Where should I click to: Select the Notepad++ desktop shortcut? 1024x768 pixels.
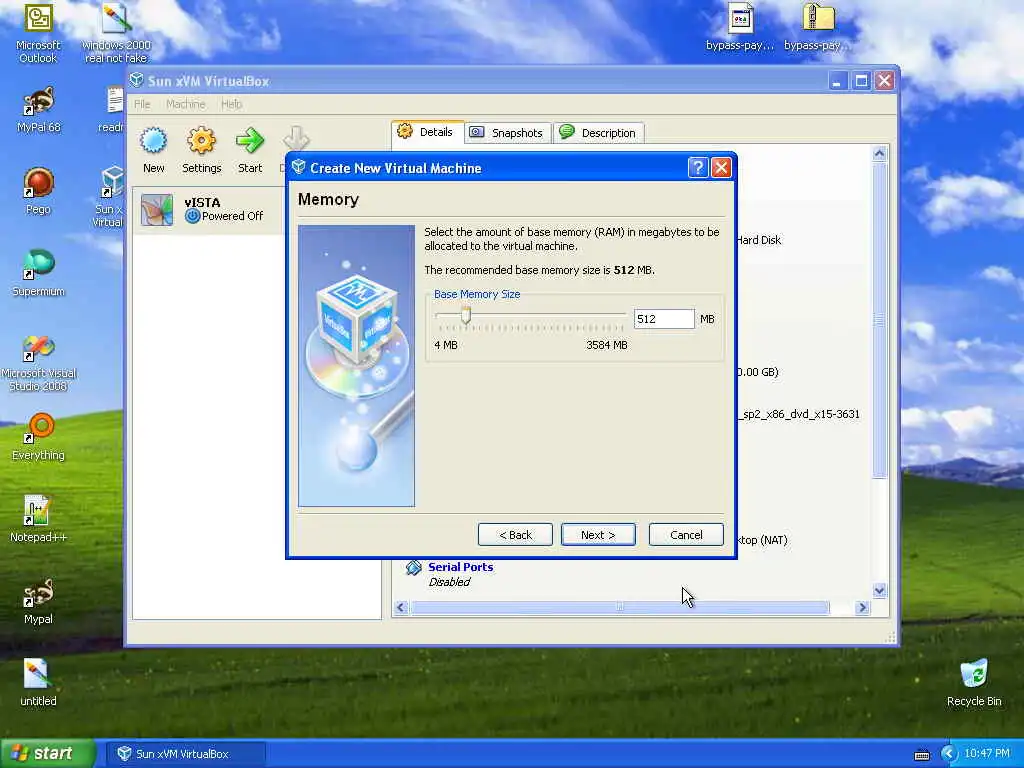click(x=38, y=519)
